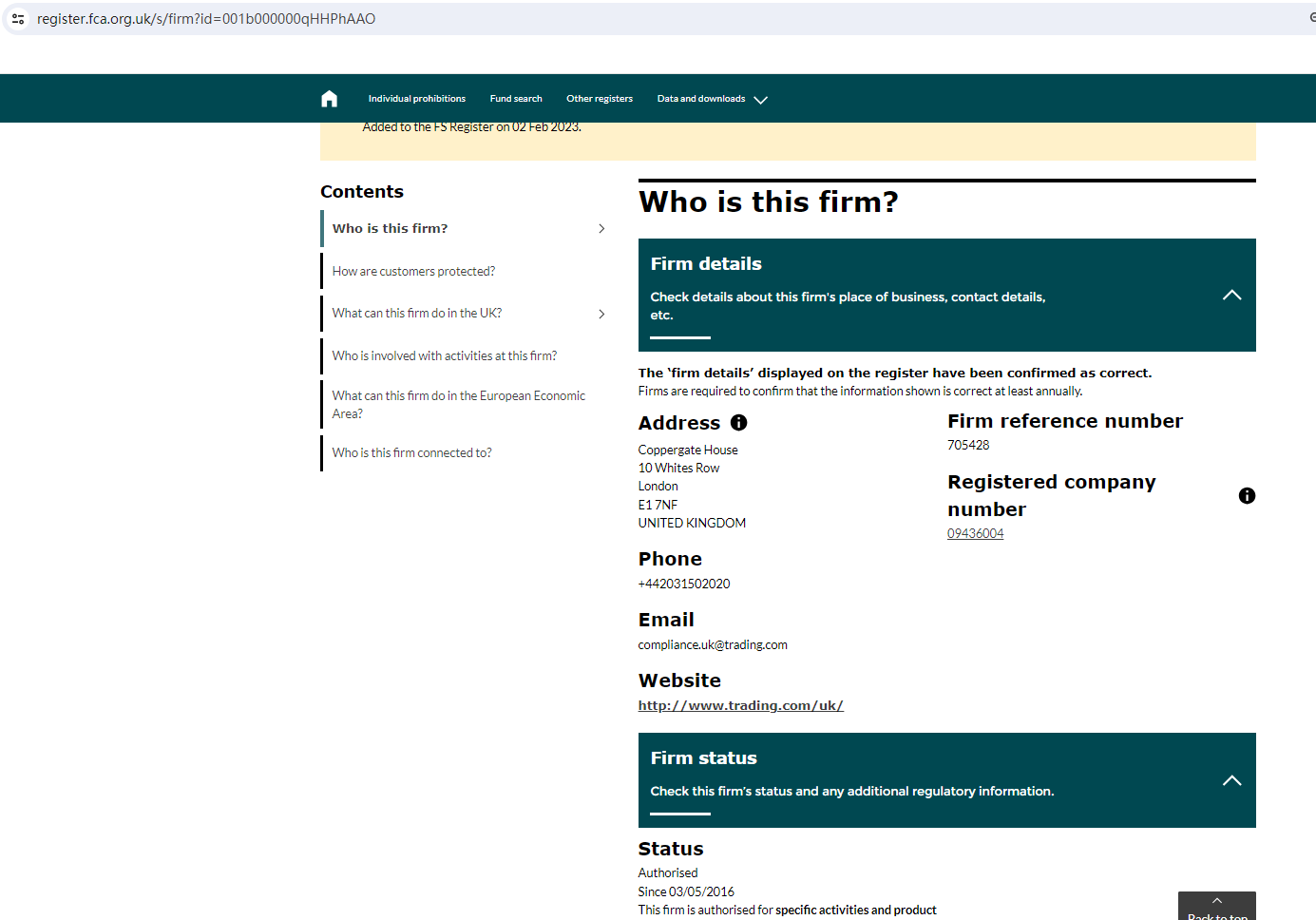Click the Registered company number info icon

coord(1247,496)
